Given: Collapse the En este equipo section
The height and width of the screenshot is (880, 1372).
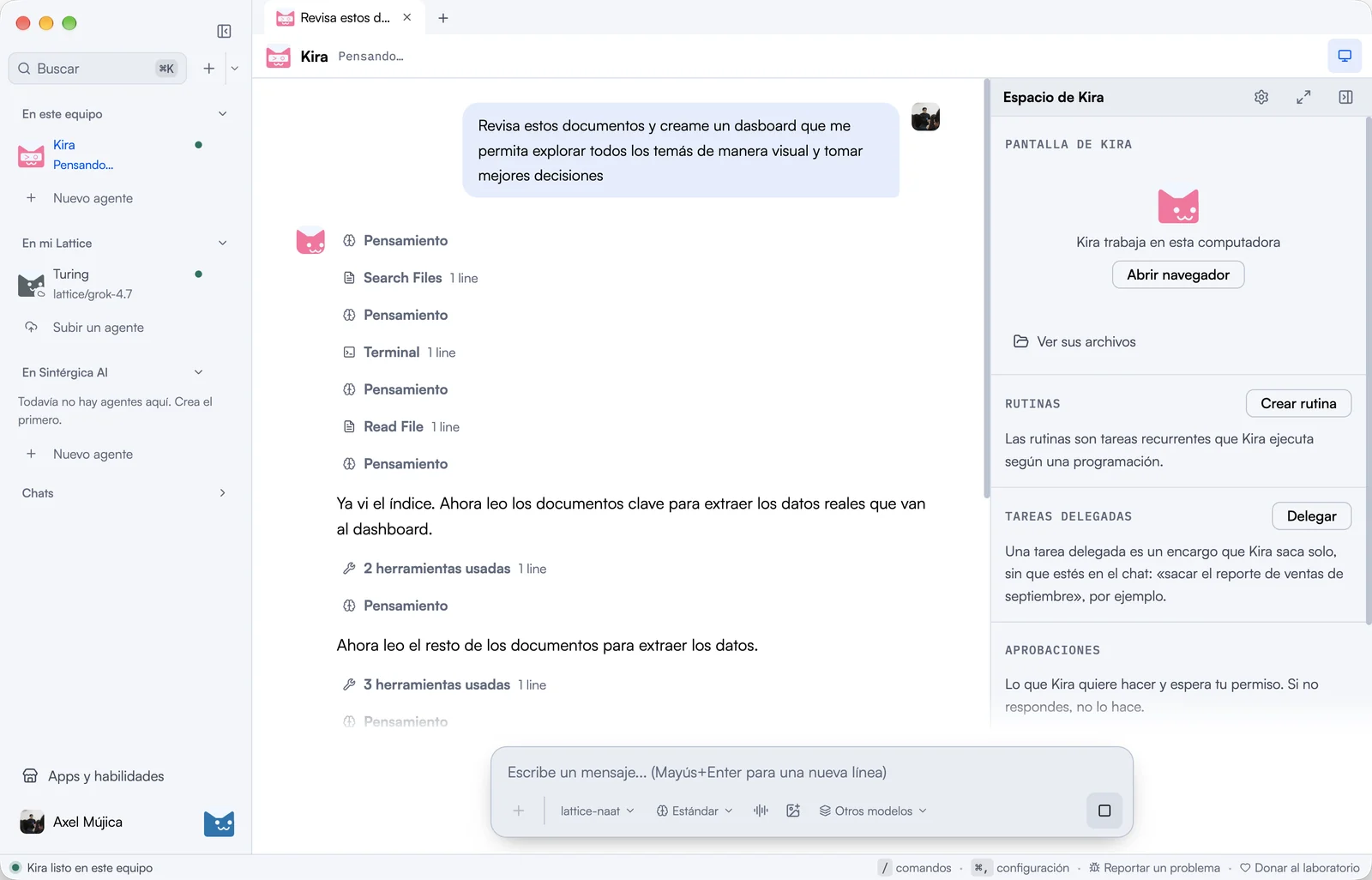Looking at the screenshot, I should click(222, 114).
